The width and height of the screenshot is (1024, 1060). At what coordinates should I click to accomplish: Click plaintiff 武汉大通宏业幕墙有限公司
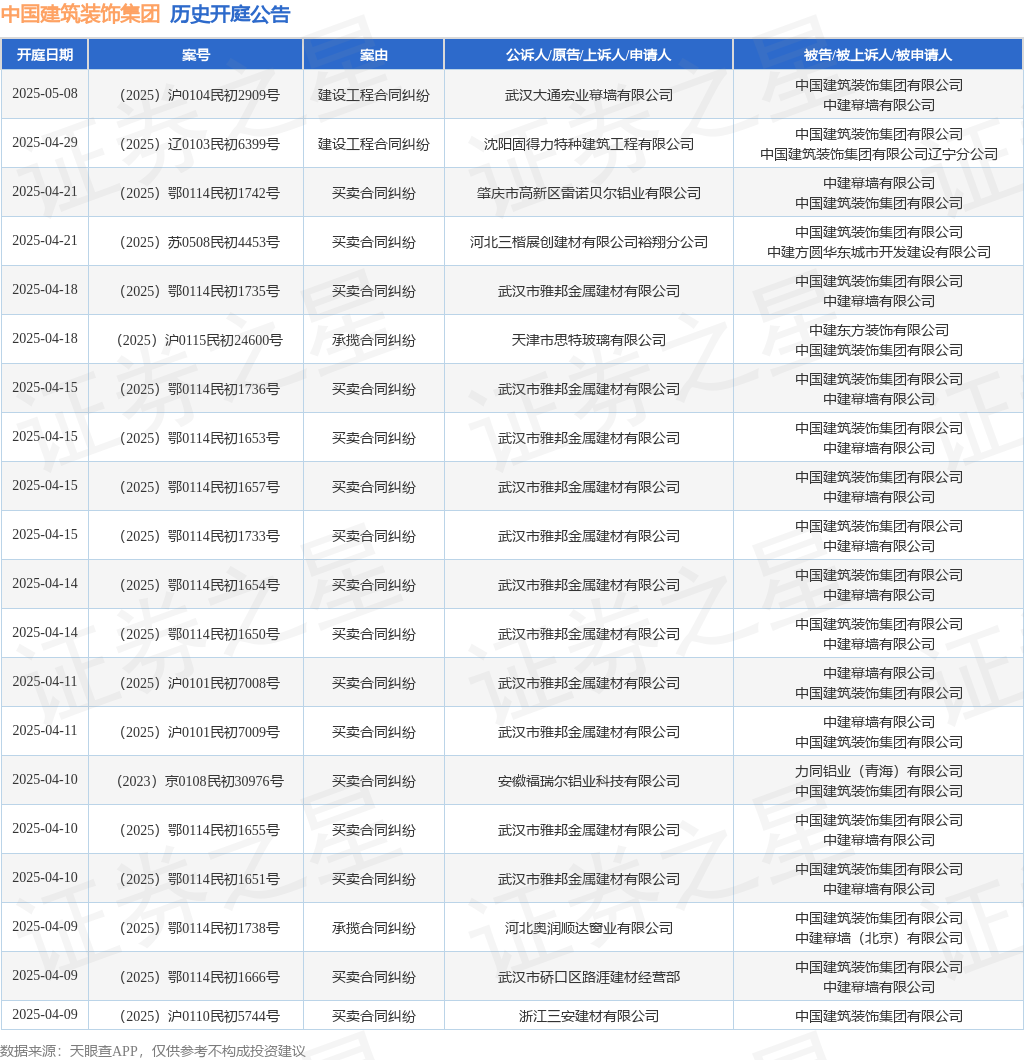pos(589,95)
